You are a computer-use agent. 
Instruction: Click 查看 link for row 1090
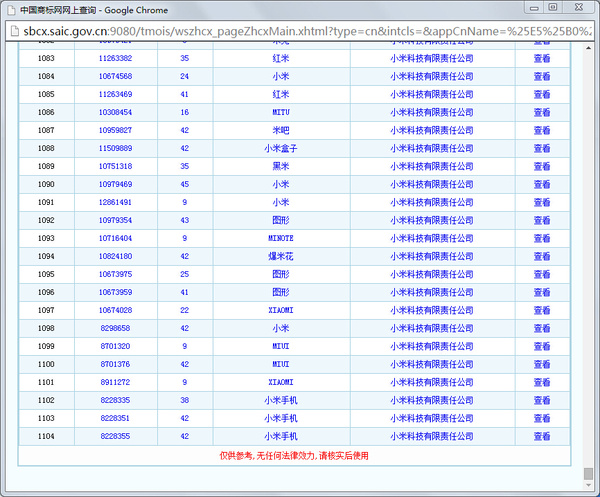click(542, 184)
